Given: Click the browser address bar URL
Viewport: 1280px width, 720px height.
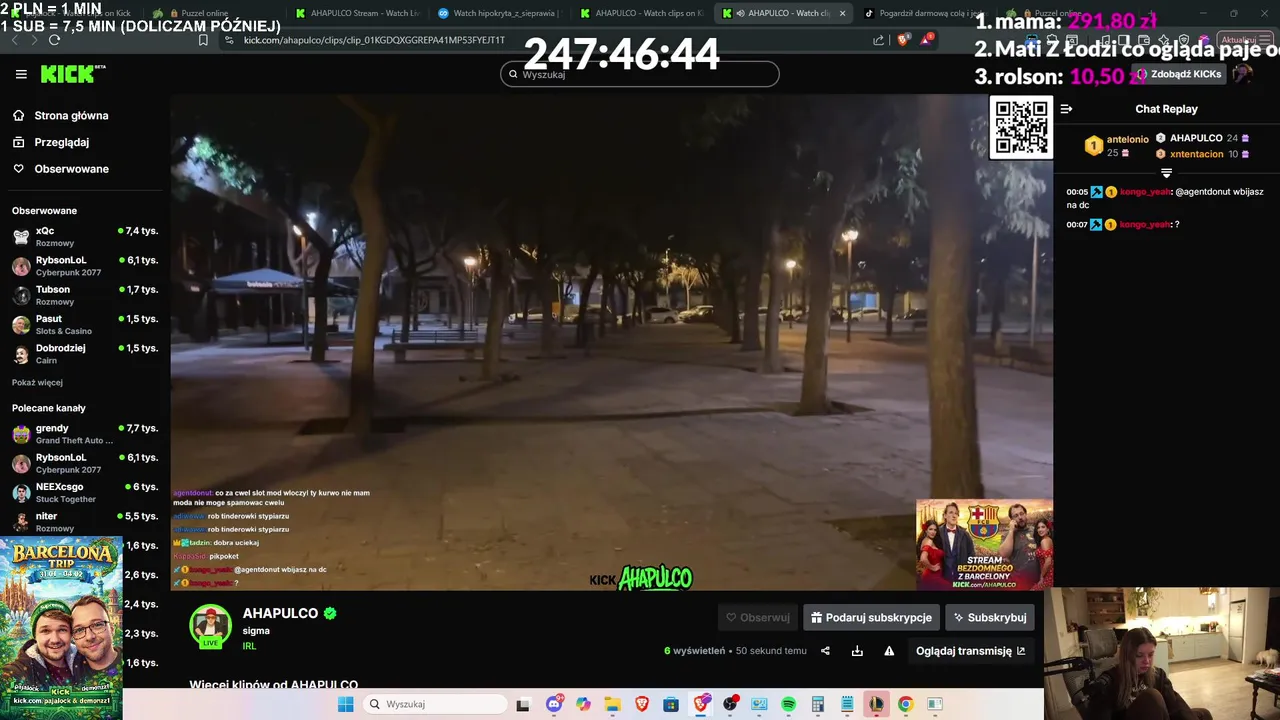Looking at the screenshot, I should [374, 40].
